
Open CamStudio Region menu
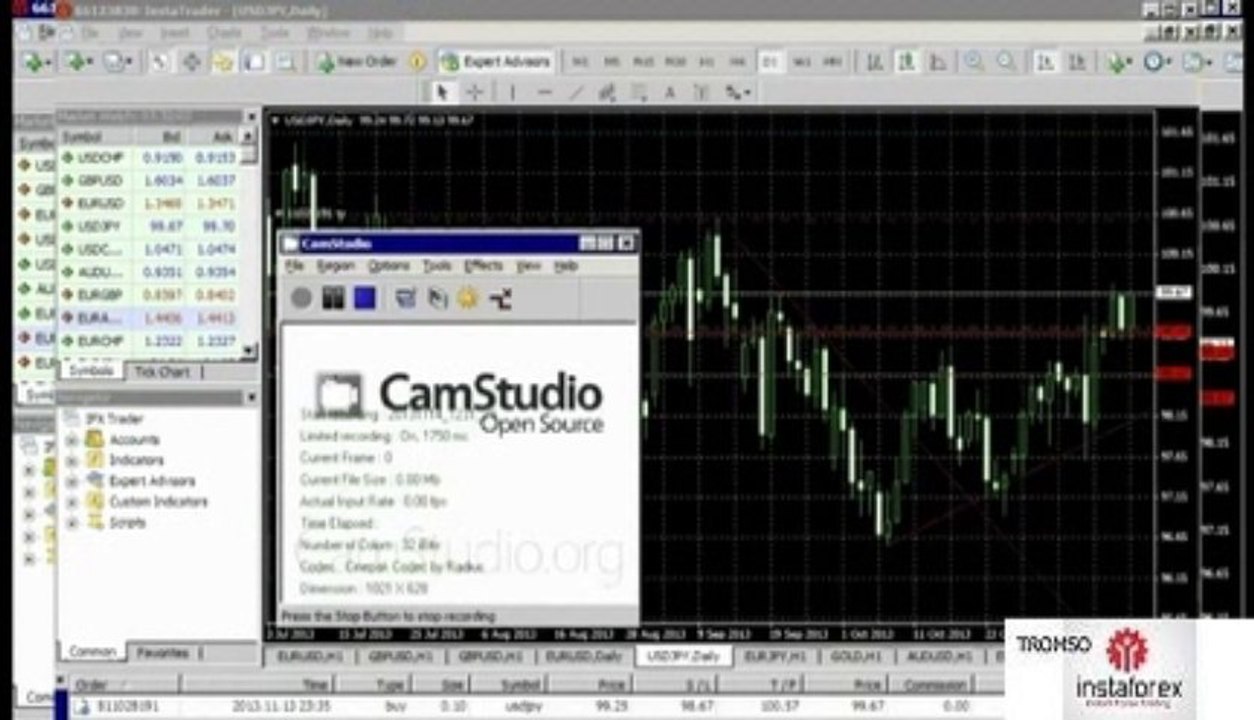click(335, 267)
